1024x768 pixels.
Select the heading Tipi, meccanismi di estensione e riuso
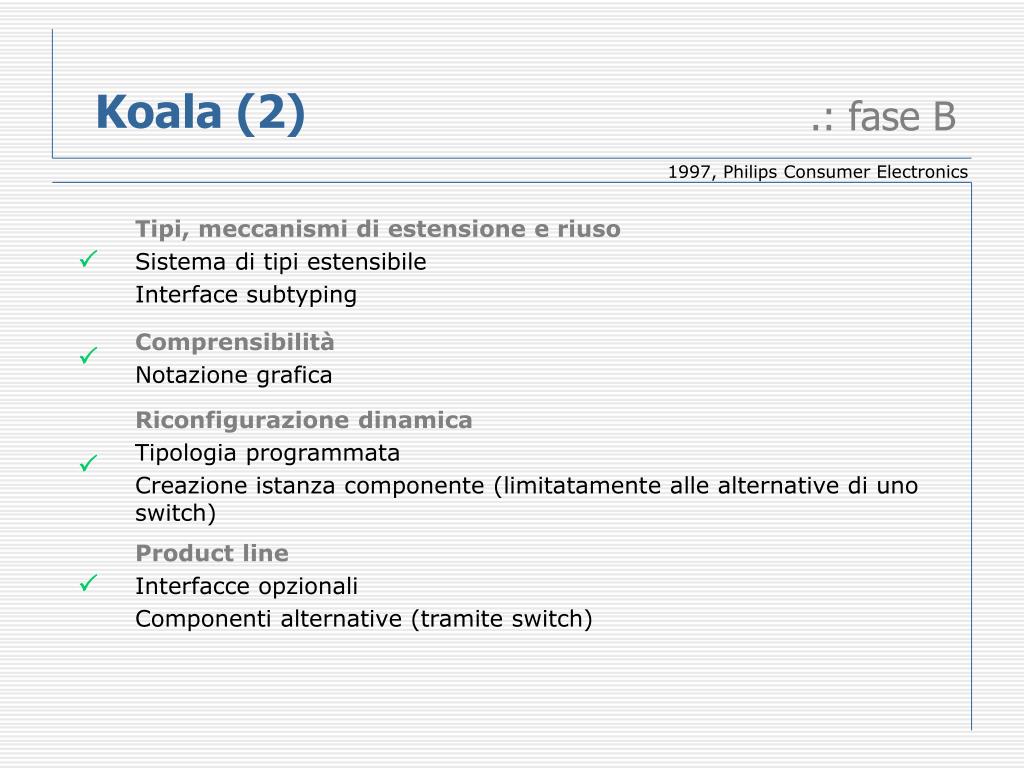coord(377,229)
